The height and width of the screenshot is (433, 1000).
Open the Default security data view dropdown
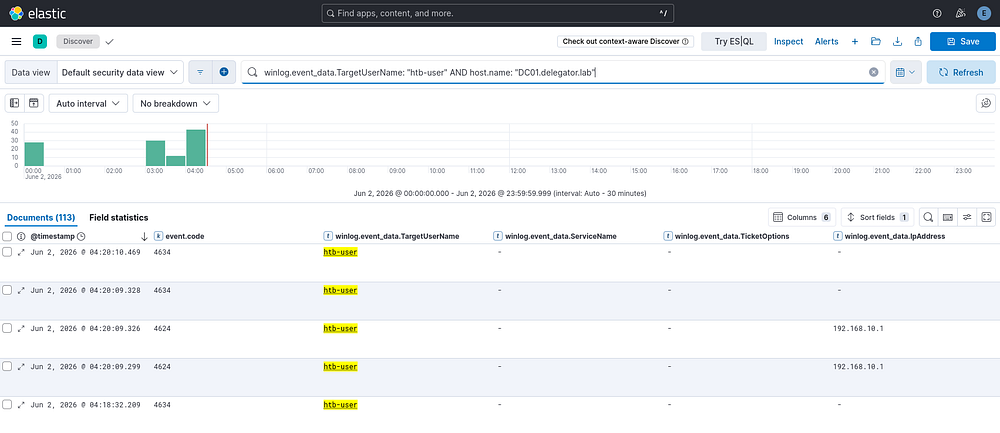121,73
